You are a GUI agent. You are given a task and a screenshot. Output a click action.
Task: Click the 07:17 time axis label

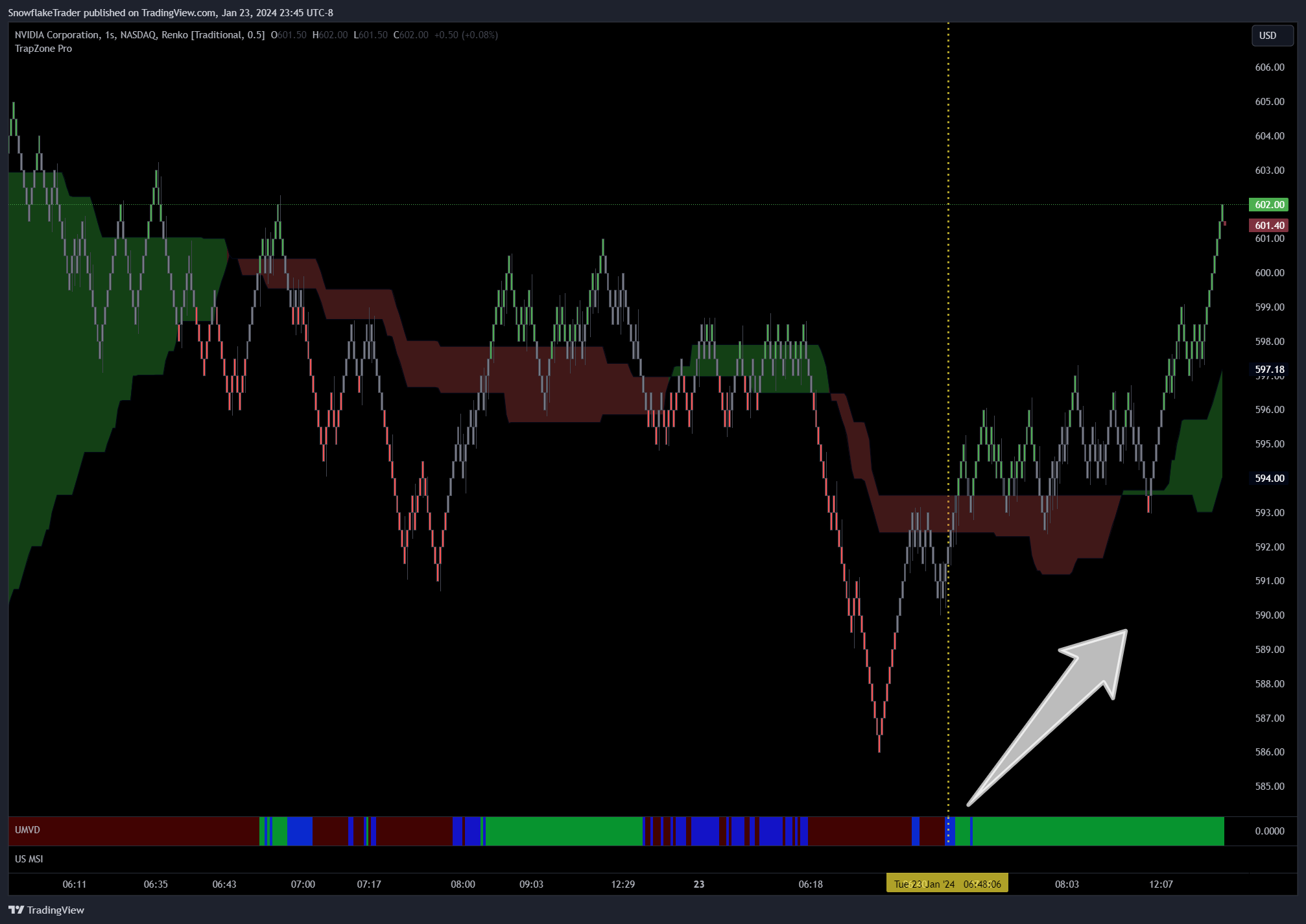(369, 884)
